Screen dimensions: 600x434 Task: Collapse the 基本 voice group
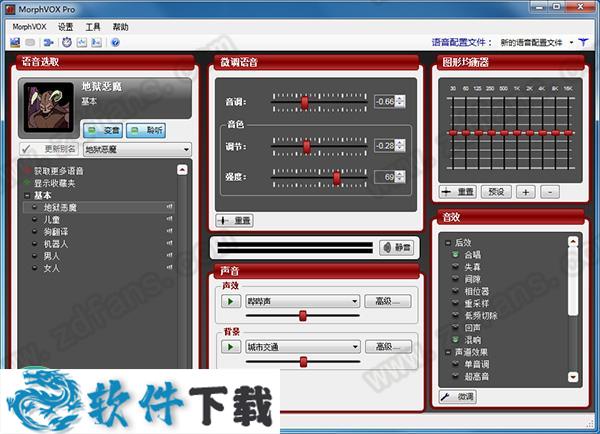[27, 196]
